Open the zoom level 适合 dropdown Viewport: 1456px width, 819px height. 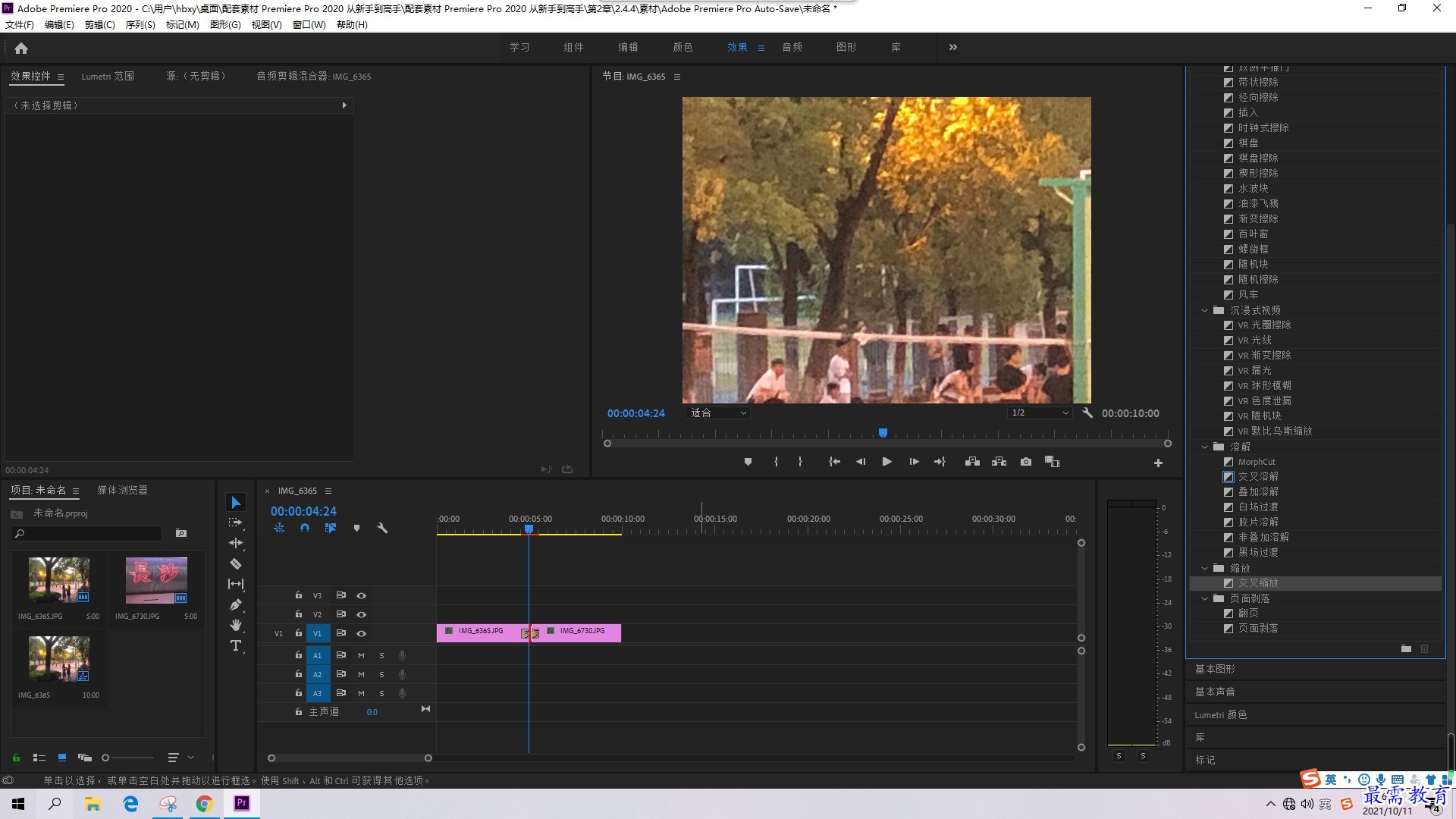click(x=717, y=413)
